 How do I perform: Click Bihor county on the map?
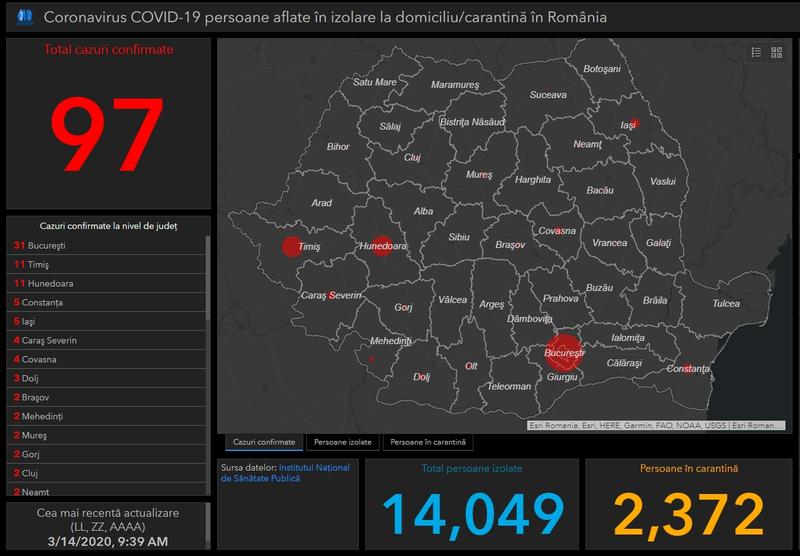coord(338,147)
